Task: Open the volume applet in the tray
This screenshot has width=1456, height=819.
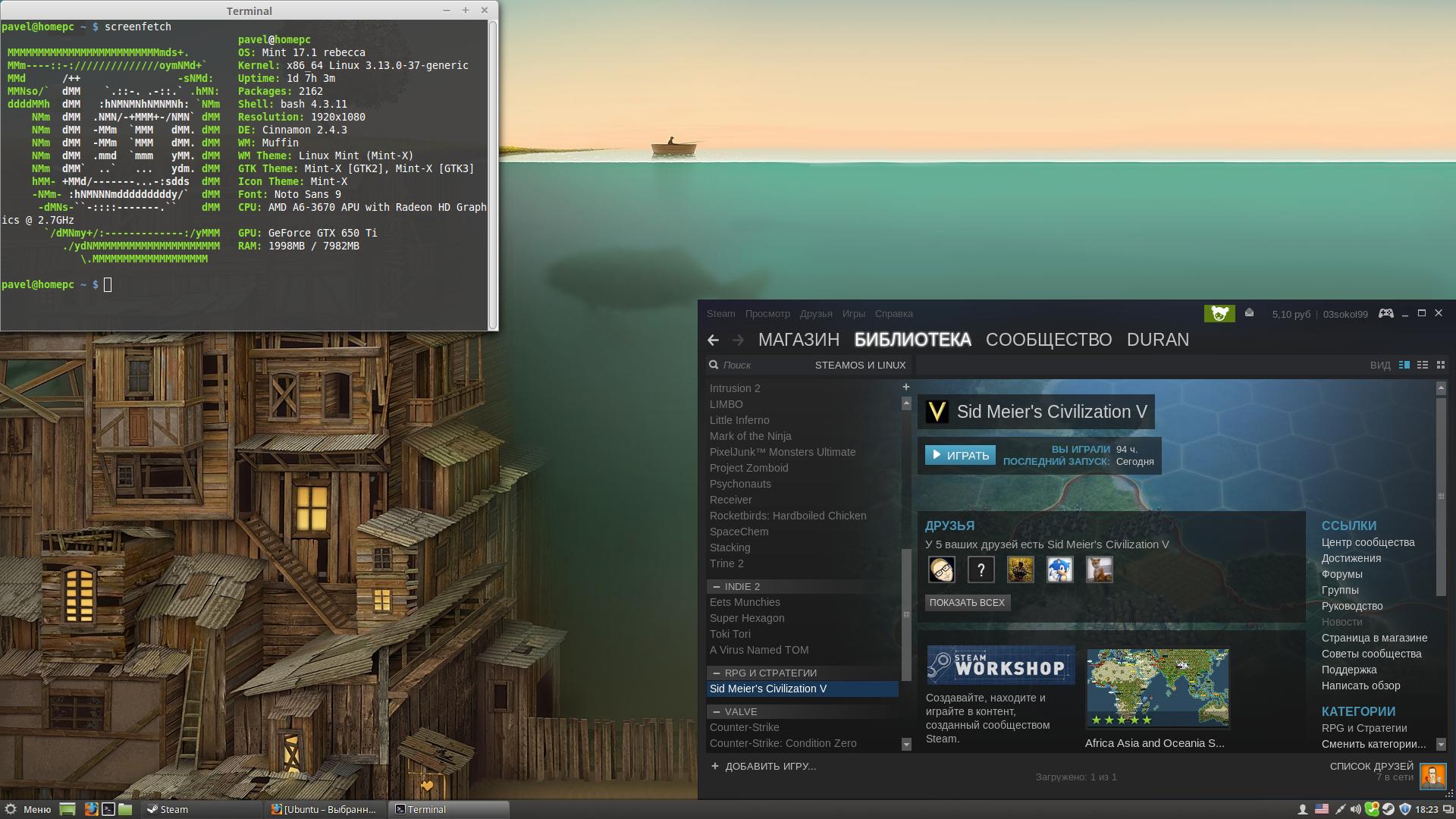Action: pos(1356,809)
